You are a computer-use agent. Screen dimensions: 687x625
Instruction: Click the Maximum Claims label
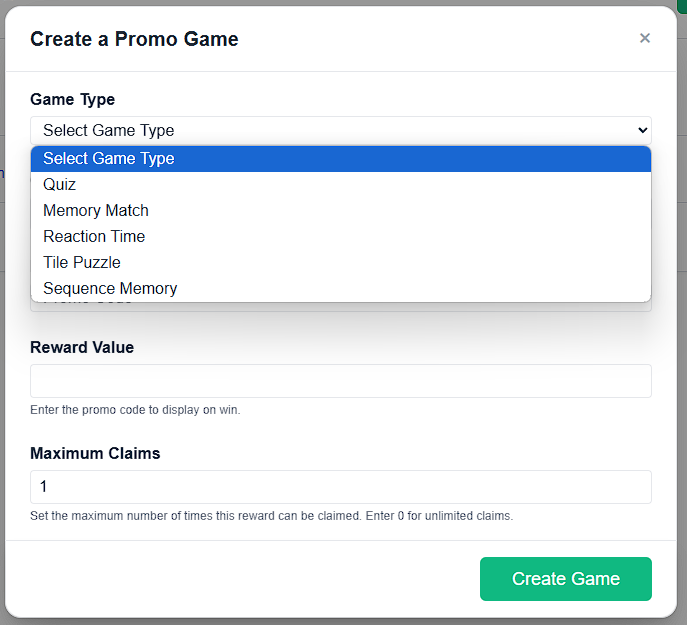95,453
